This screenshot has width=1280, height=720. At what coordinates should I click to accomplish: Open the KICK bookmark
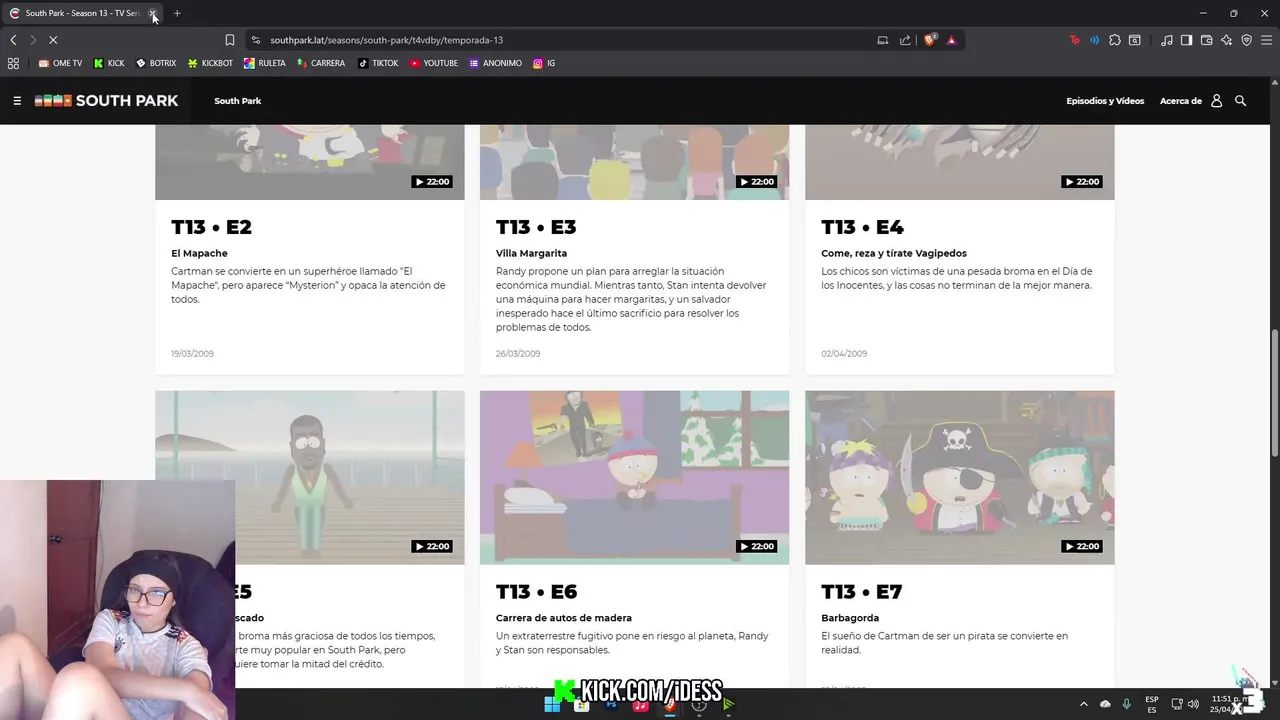click(109, 63)
